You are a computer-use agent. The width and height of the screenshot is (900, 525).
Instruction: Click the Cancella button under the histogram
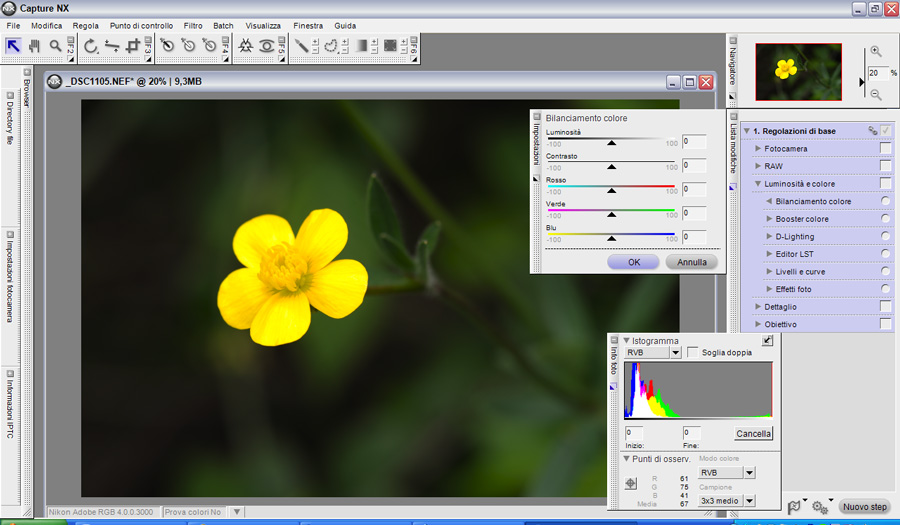pyautogui.click(x=753, y=434)
